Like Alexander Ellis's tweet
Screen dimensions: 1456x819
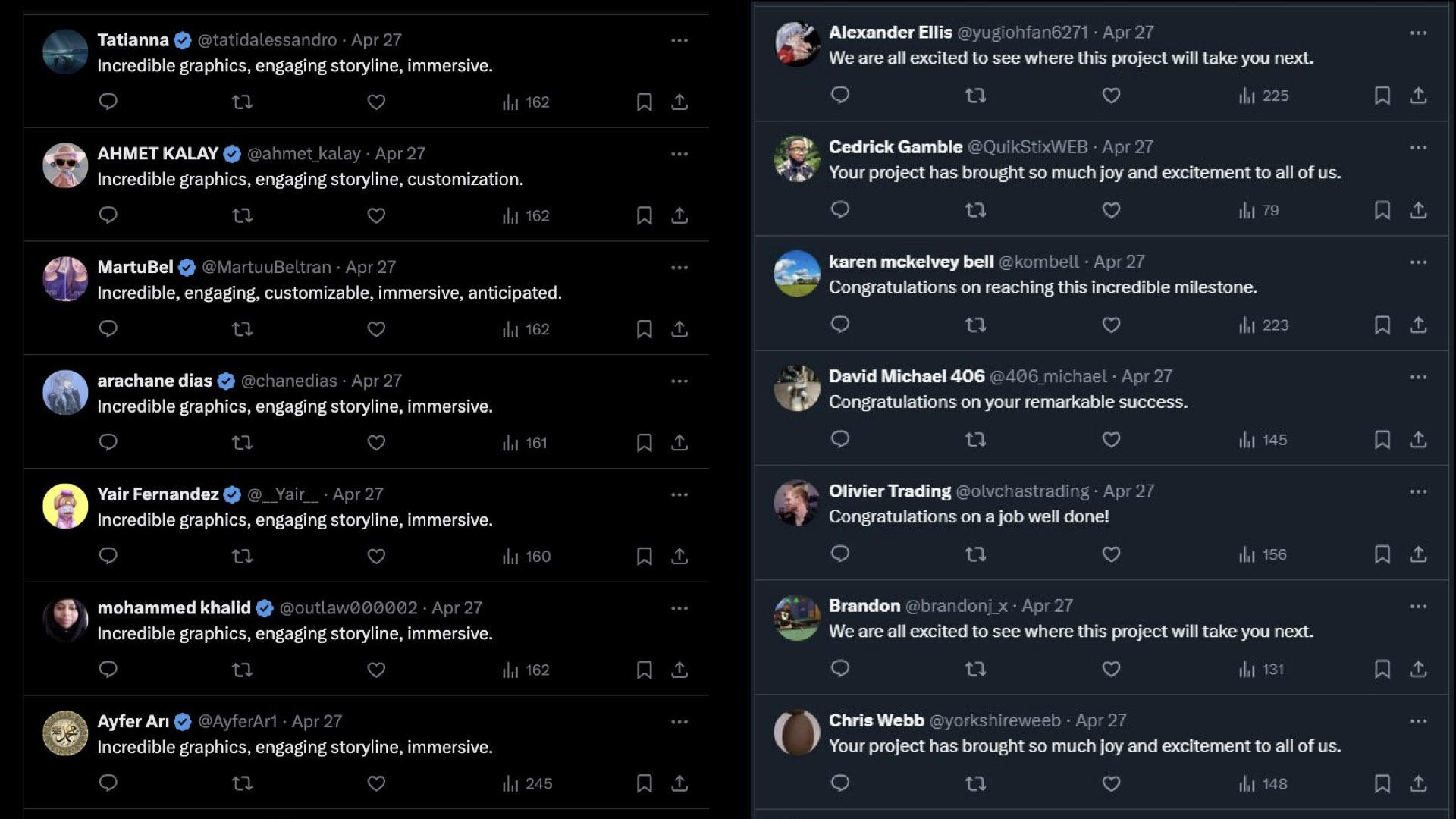coord(1111,96)
